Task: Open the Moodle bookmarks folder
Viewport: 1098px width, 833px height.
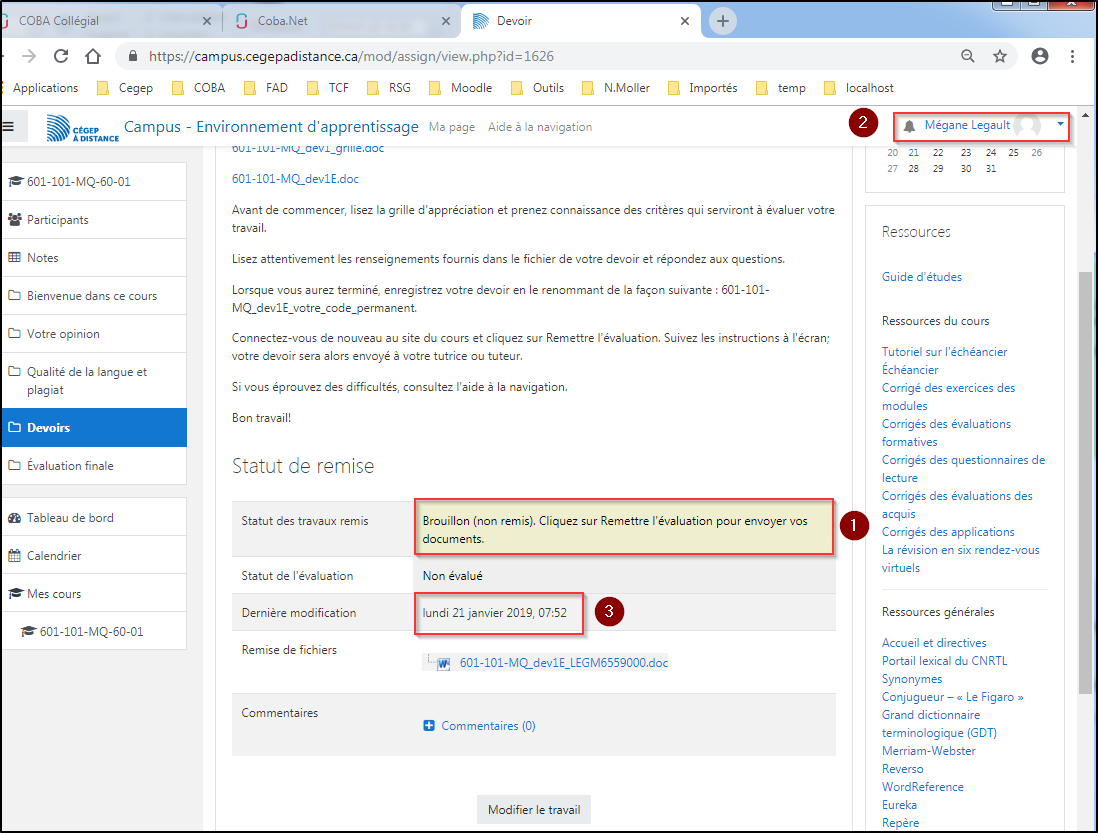Action: click(461, 88)
